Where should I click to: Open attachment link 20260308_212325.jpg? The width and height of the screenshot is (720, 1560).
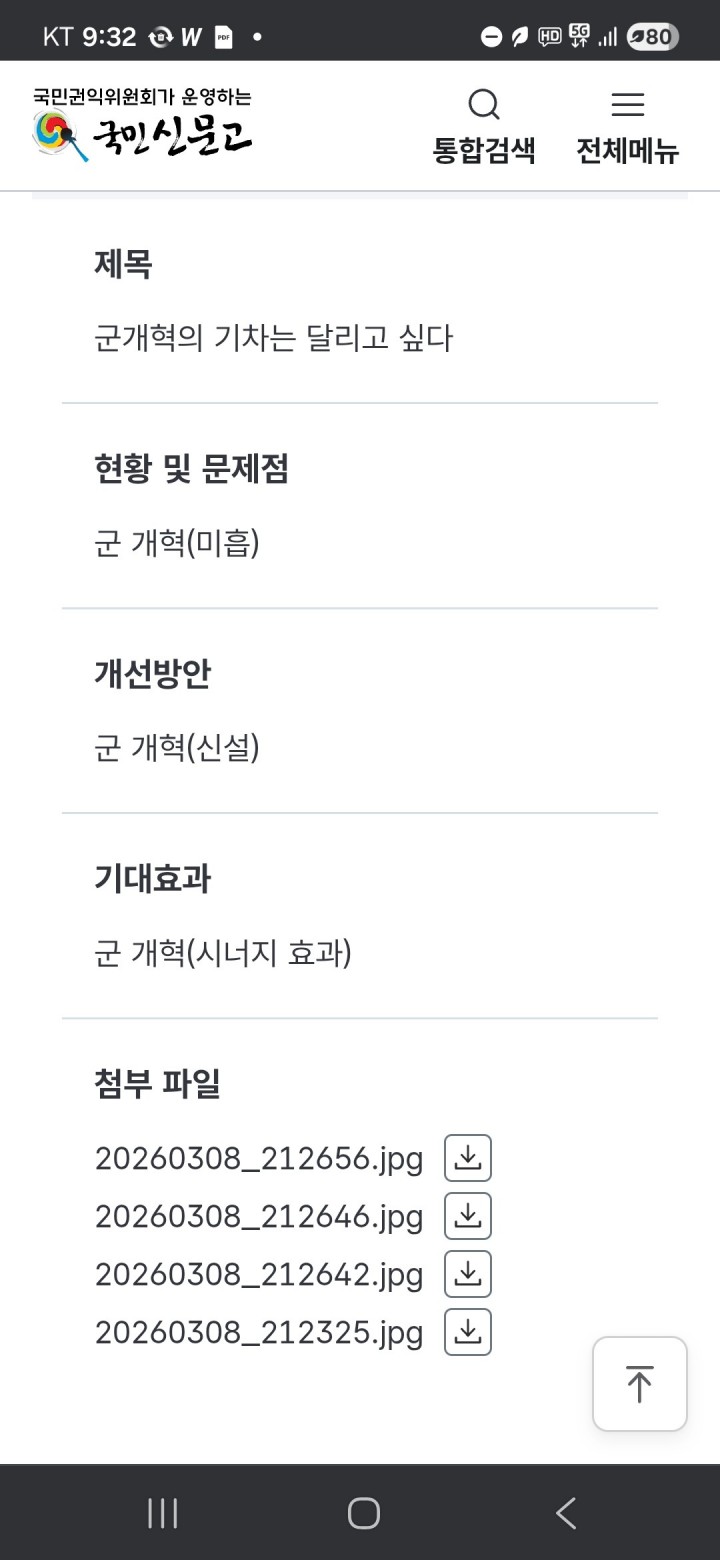coord(259,1333)
